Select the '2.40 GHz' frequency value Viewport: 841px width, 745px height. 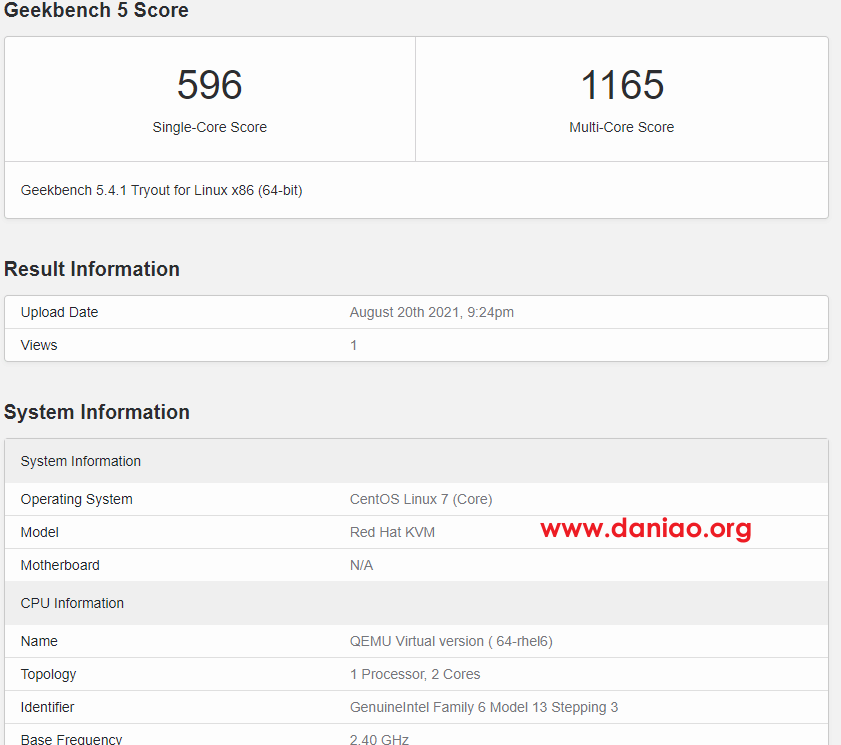379,739
